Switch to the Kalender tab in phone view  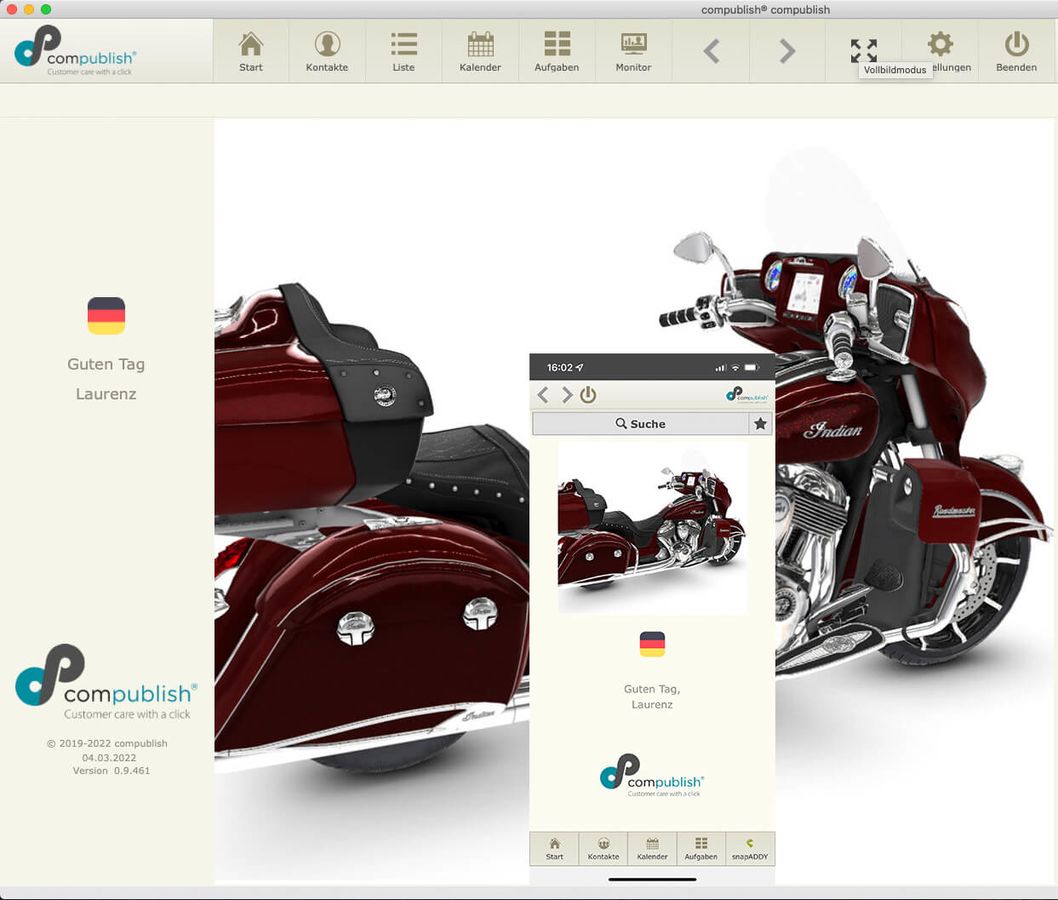pos(652,849)
